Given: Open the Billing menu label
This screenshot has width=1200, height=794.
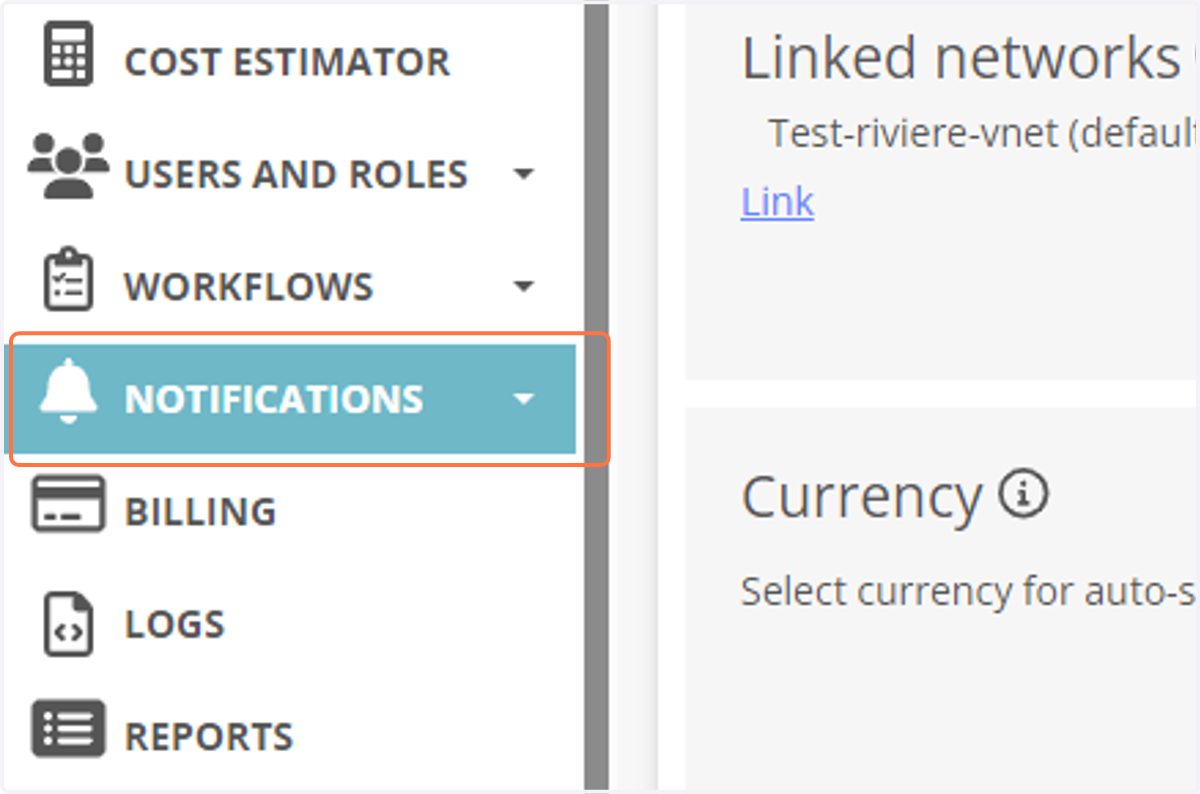Looking at the screenshot, I should (x=200, y=512).
